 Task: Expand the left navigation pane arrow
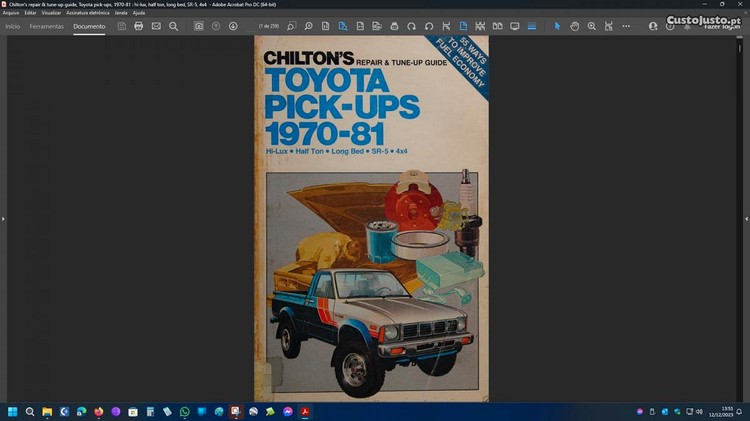[3, 218]
